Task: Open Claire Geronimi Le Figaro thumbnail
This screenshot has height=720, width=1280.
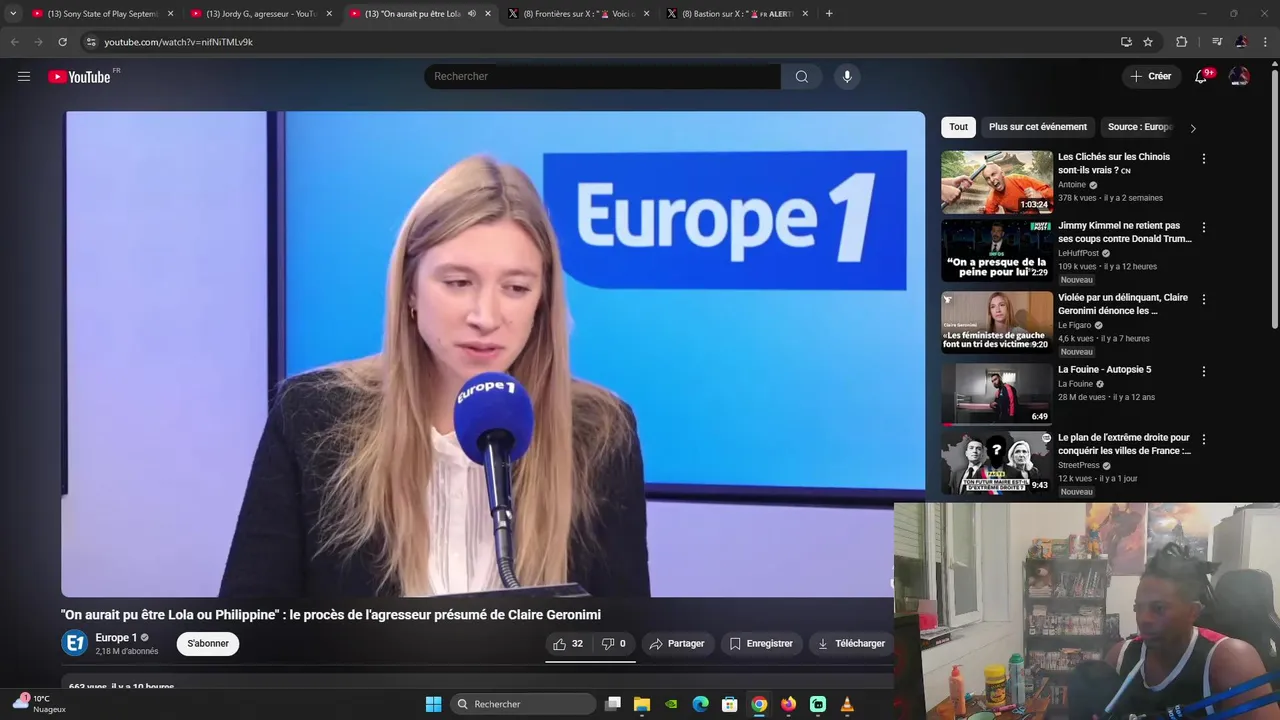Action: click(x=997, y=322)
